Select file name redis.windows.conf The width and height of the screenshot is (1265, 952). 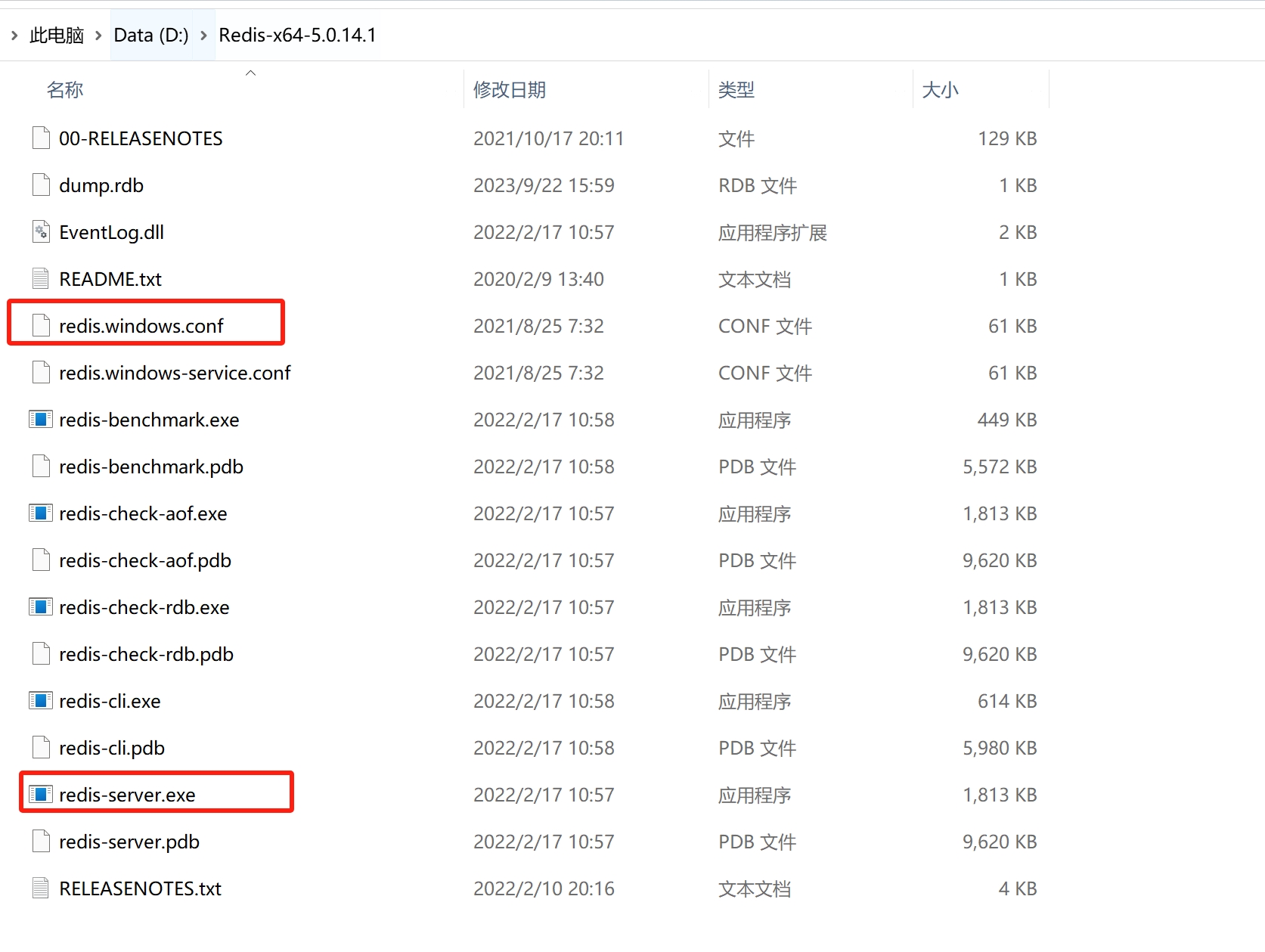point(141,326)
